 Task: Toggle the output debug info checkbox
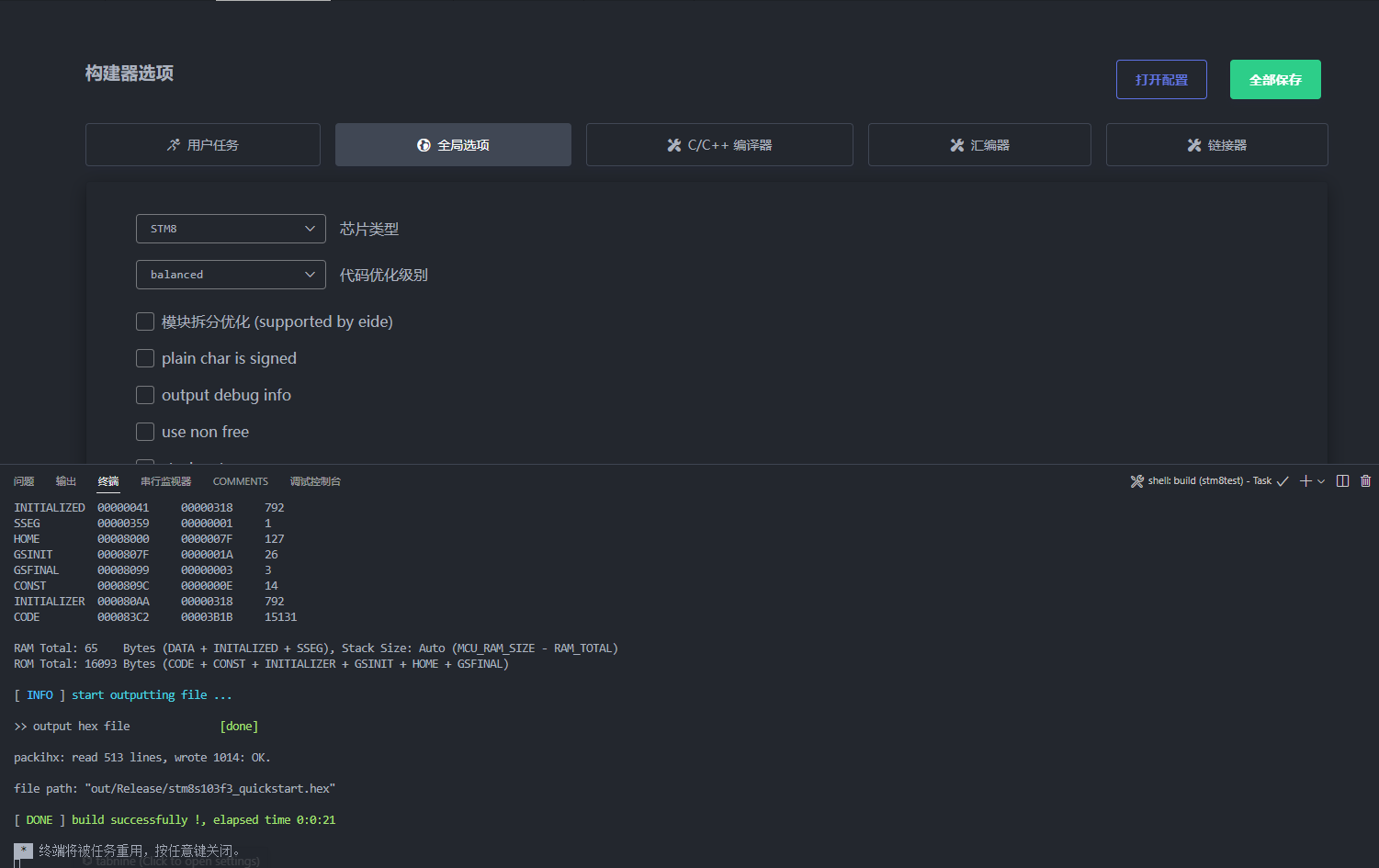[x=145, y=395]
